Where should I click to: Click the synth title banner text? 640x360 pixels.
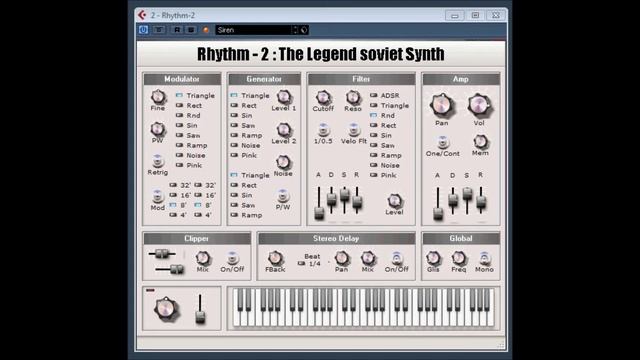(321, 54)
